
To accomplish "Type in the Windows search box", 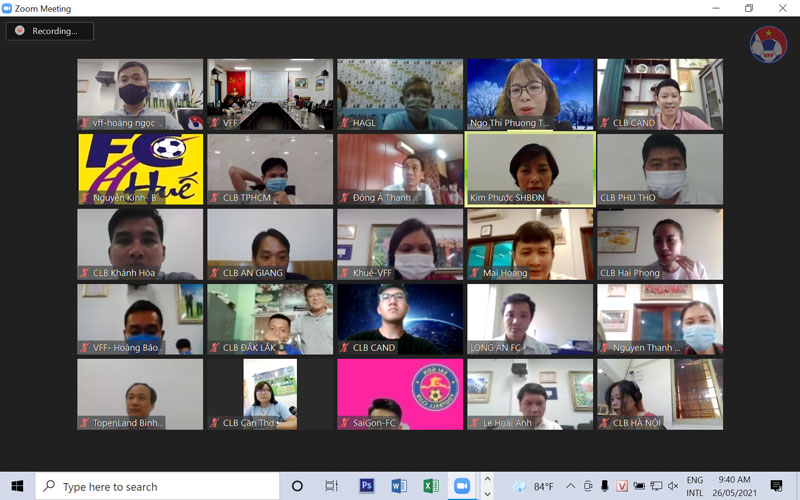I will (160, 486).
